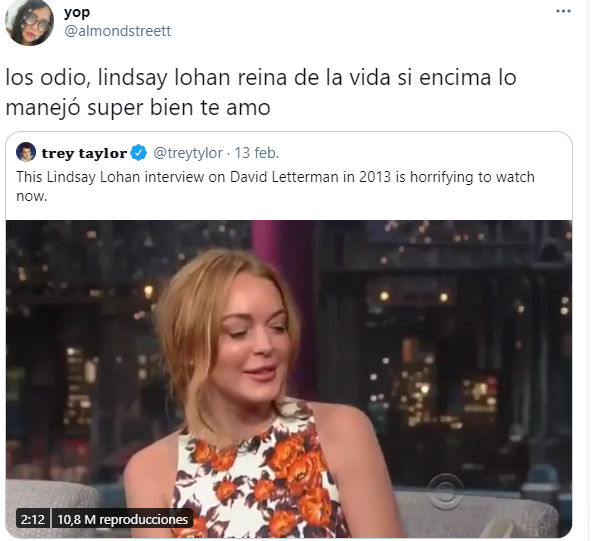Click the 13 feb. timestamp
591x541 pixels.
point(257,153)
